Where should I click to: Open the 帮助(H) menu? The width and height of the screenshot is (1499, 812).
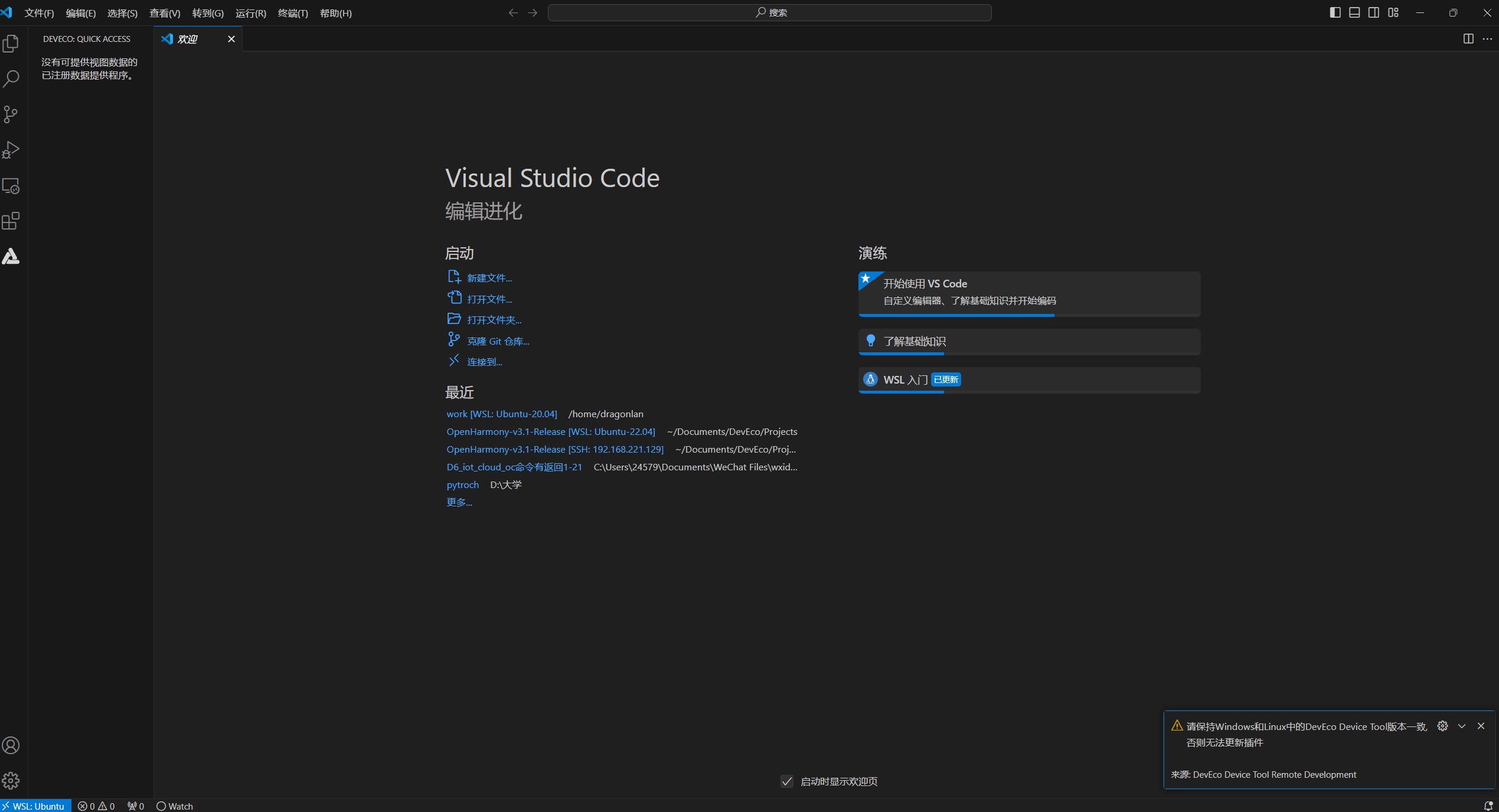tap(336, 13)
